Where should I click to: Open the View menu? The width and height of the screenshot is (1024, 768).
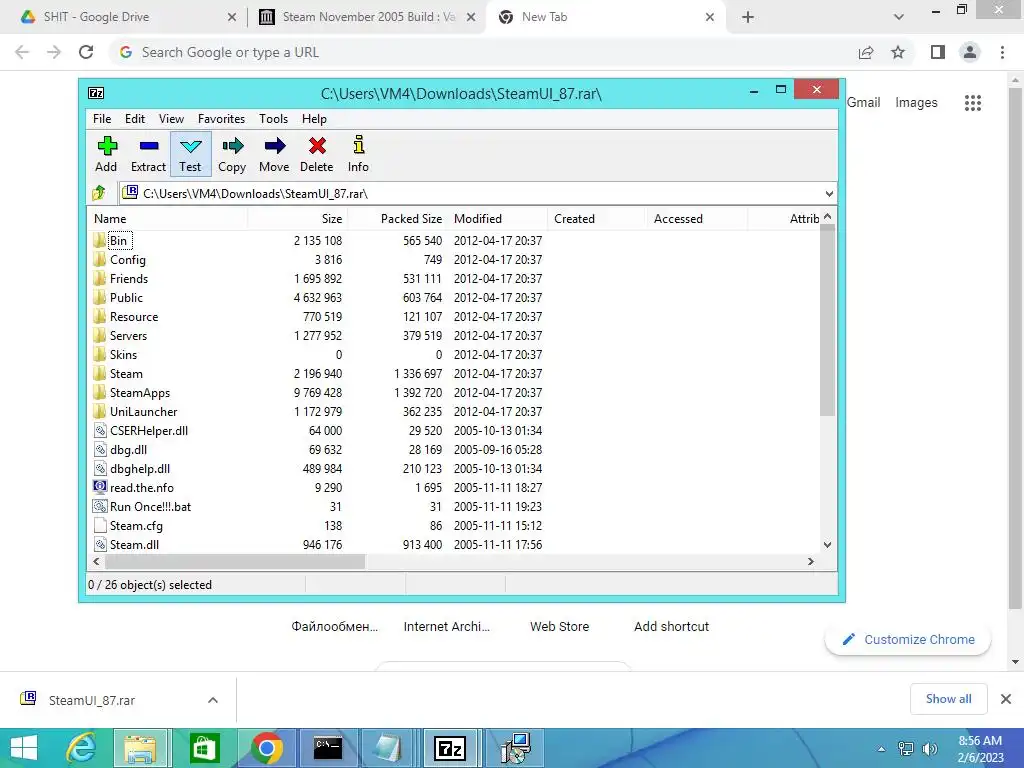pyautogui.click(x=171, y=119)
